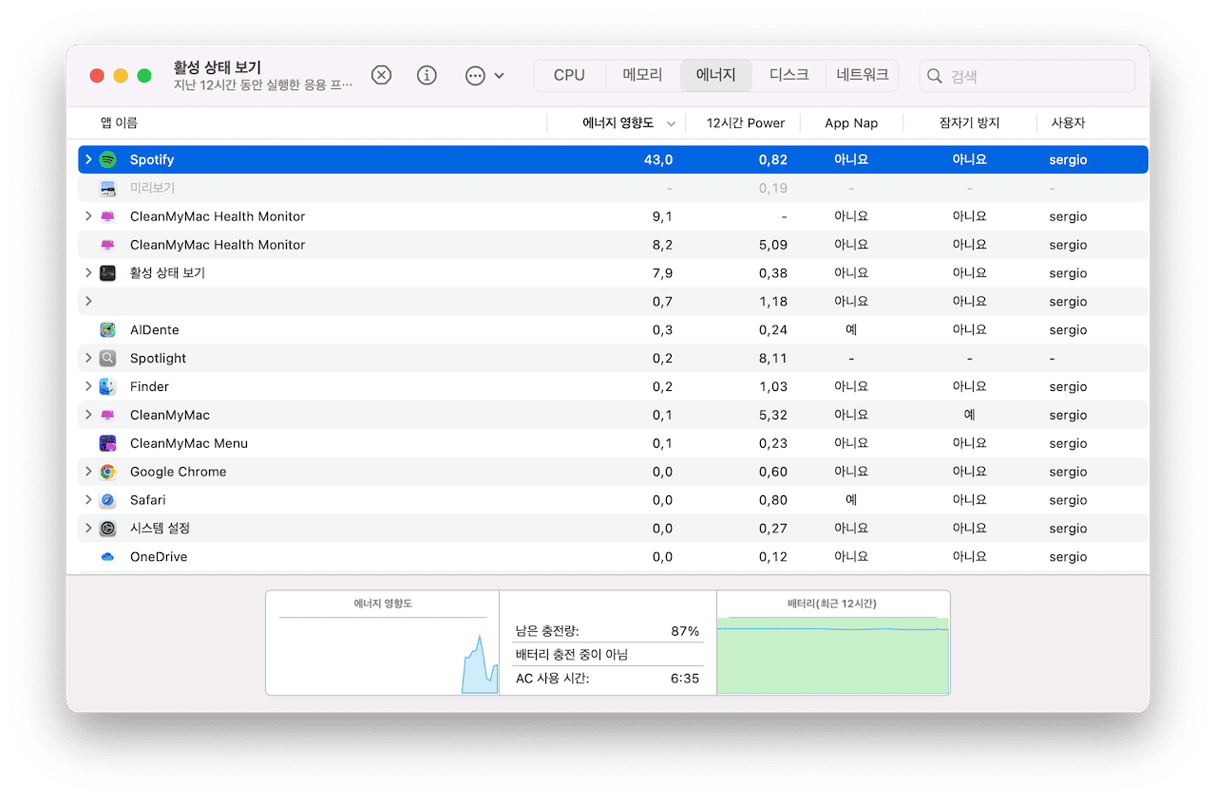
Task: Expand the 활성 상태 보기 row
Action: point(88,273)
